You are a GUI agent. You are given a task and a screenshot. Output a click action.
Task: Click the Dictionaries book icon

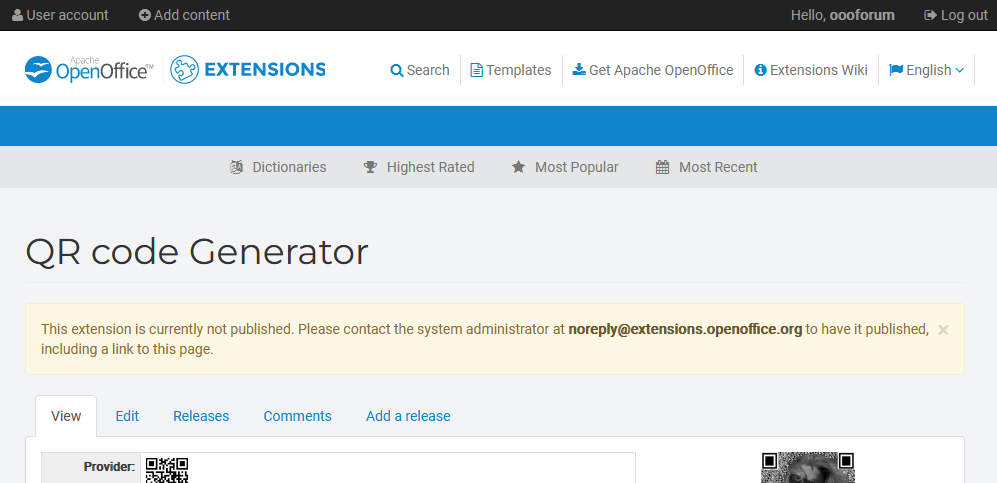tap(237, 167)
